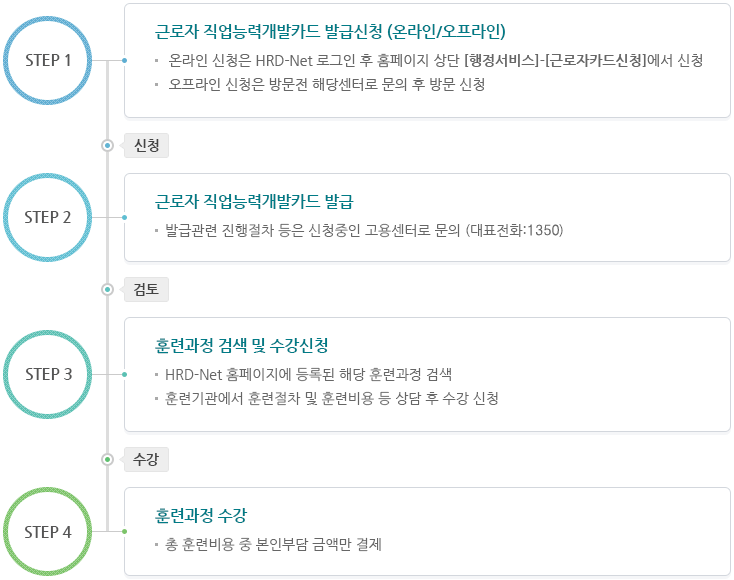Click the timeline dot beside 수강
Image resolution: width=734 pixels, height=580 pixels.
(107, 459)
